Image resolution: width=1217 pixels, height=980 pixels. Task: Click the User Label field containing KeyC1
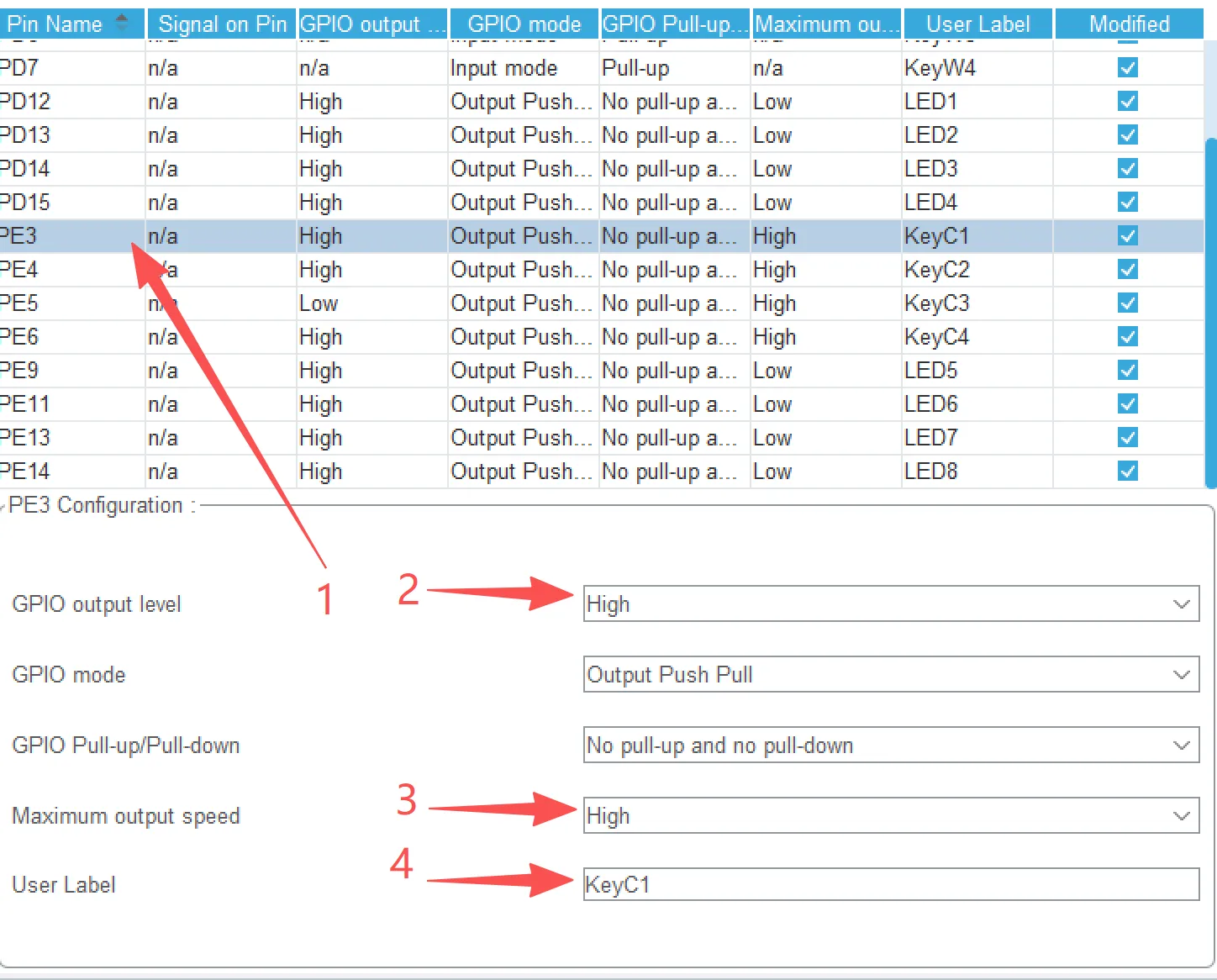[x=891, y=885]
